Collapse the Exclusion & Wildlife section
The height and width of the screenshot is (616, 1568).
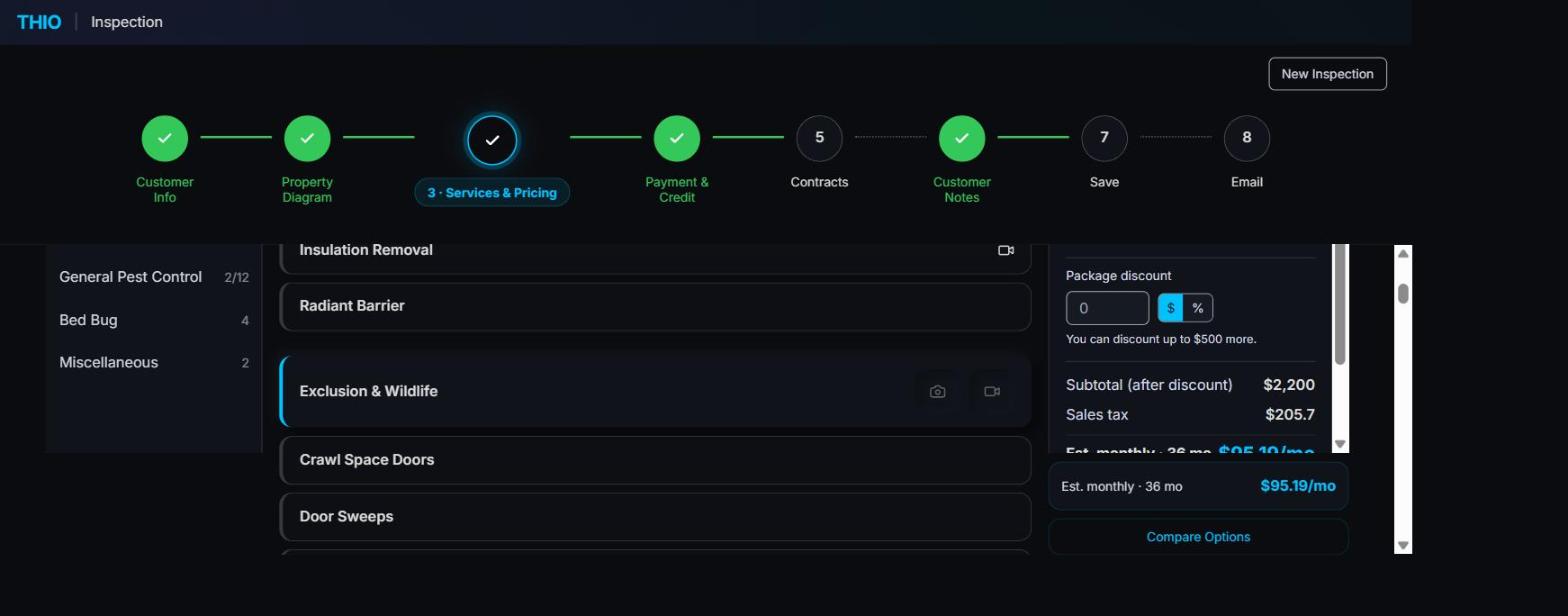[655, 391]
